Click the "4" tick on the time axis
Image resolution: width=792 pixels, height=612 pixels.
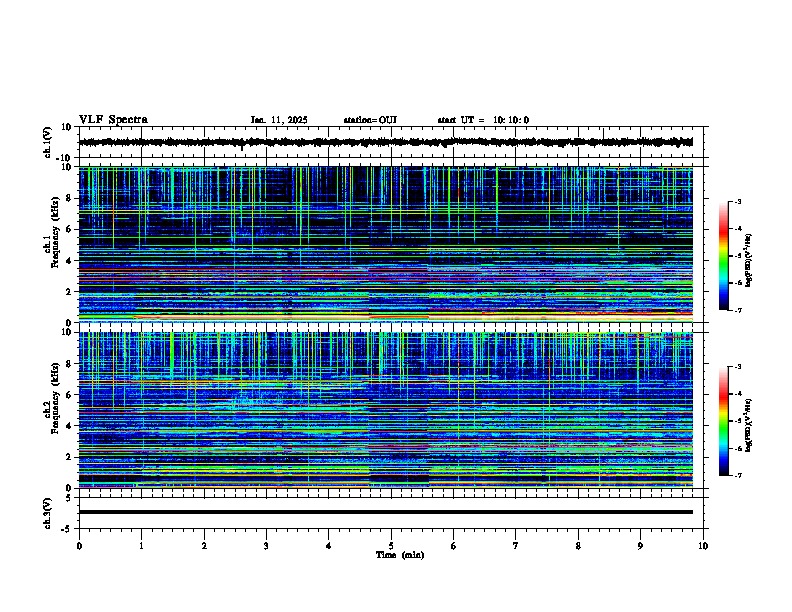coord(329,546)
